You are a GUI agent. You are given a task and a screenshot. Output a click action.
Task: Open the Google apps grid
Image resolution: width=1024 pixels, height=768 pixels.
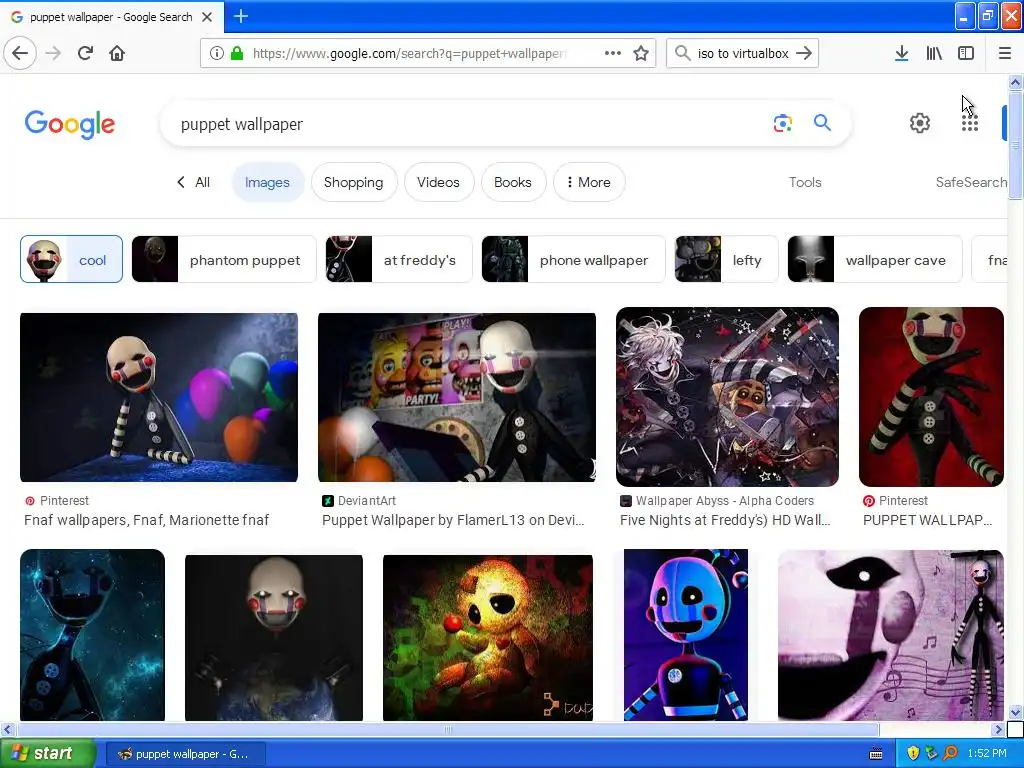click(x=970, y=123)
